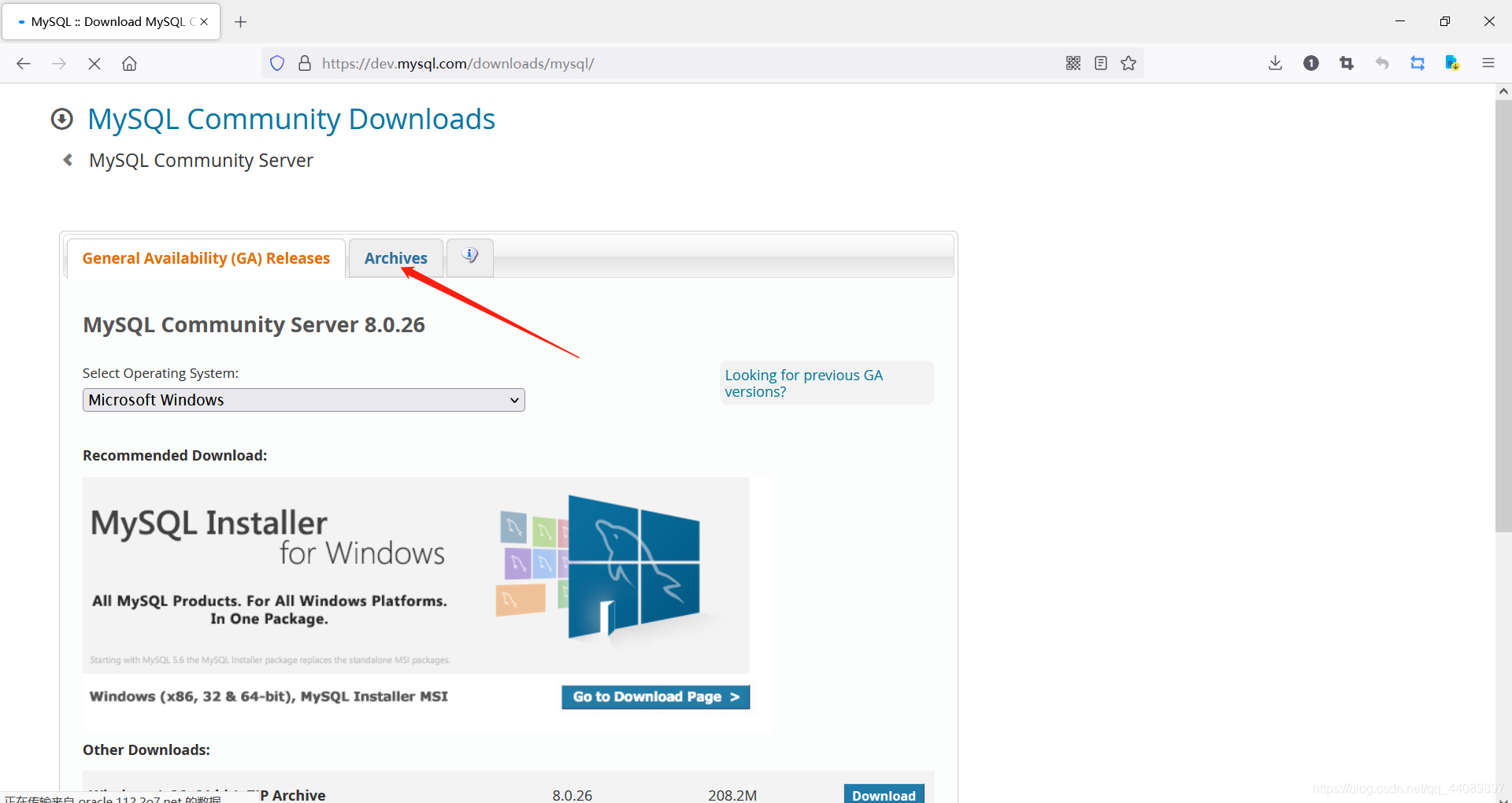Click the MySQL Community Server breadcrumb

click(201, 161)
